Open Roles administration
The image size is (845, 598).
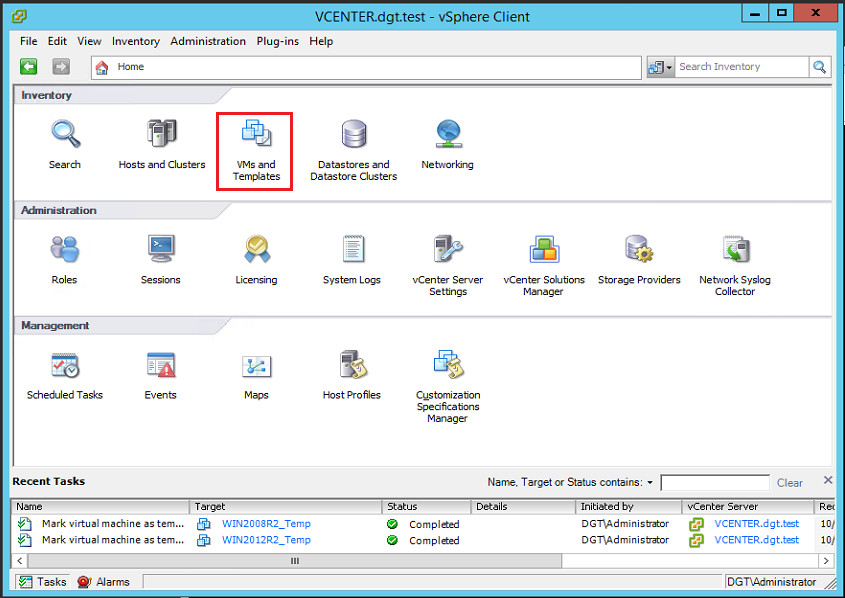65,249
